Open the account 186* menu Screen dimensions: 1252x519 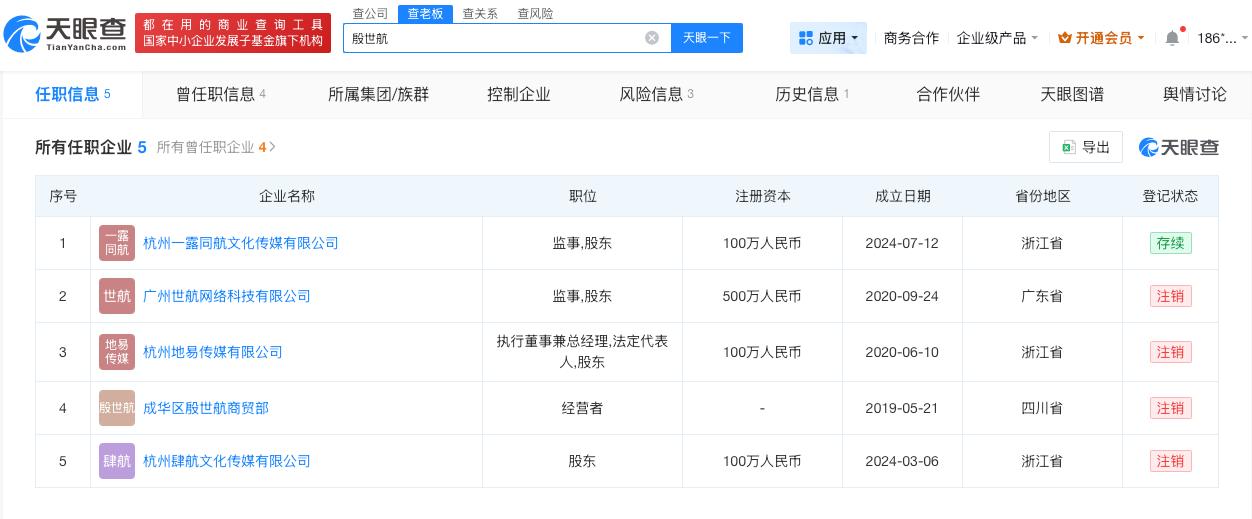(x=1222, y=38)
